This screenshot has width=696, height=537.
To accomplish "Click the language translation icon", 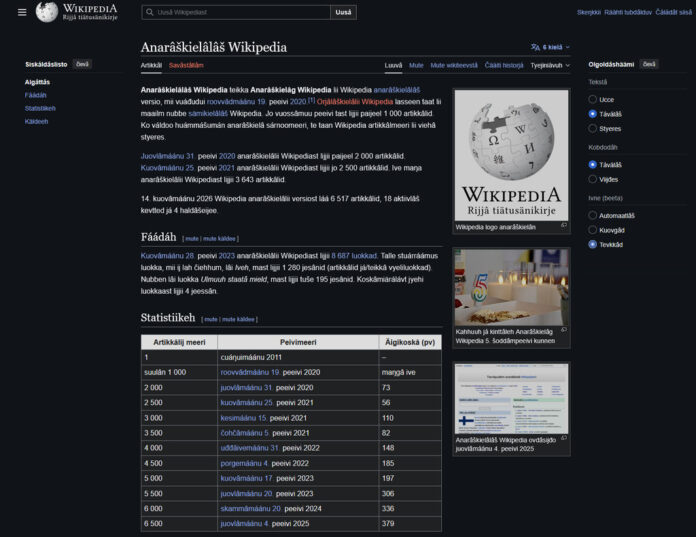I will click(535, 47).
